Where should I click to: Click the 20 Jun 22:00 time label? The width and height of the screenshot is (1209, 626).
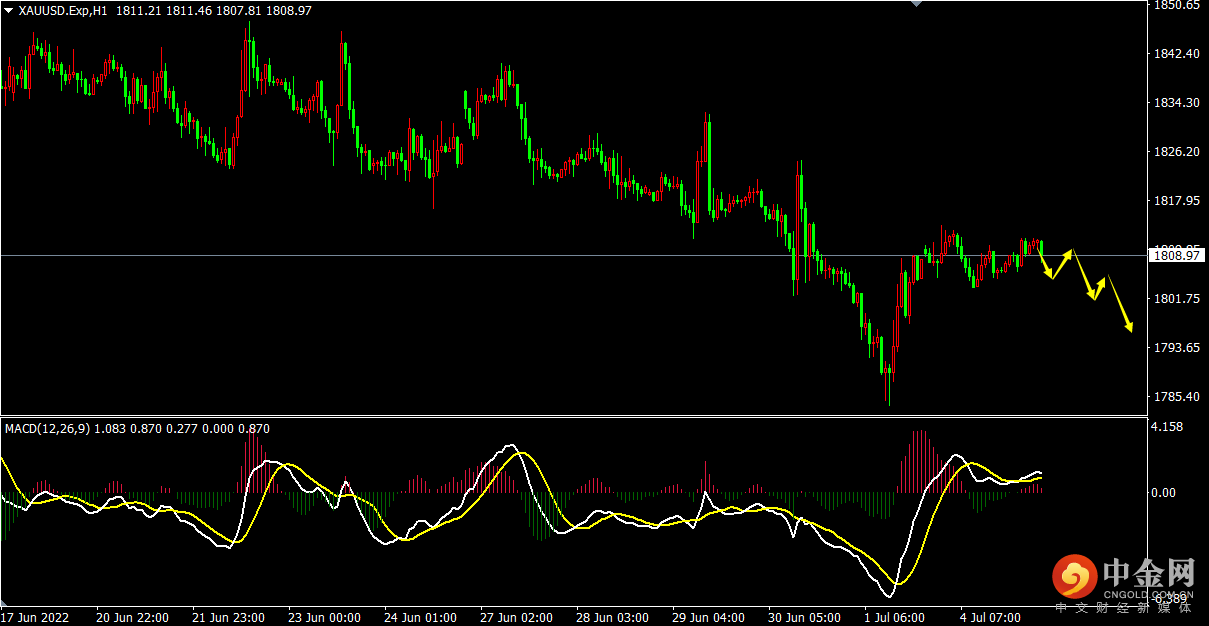coord(132,618)
